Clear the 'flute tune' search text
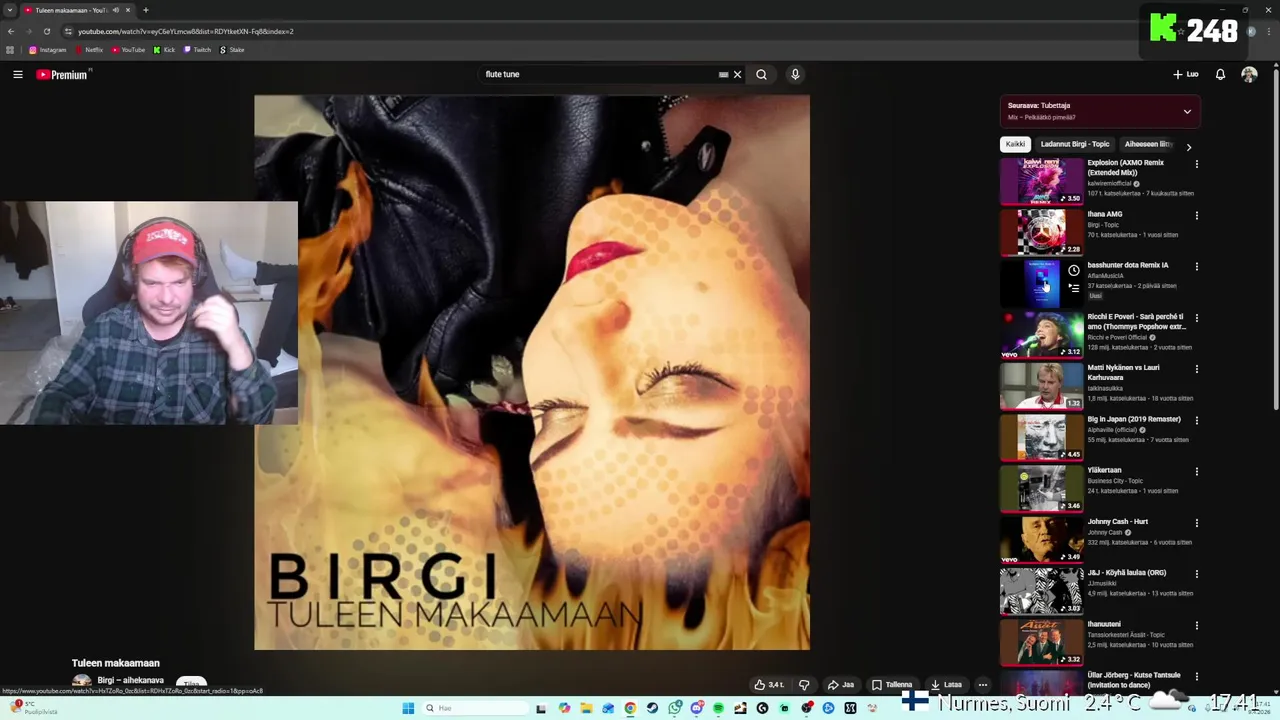The height and width of the screenshot is (720, 1280). pyautogui.click(x=737, y=74)
